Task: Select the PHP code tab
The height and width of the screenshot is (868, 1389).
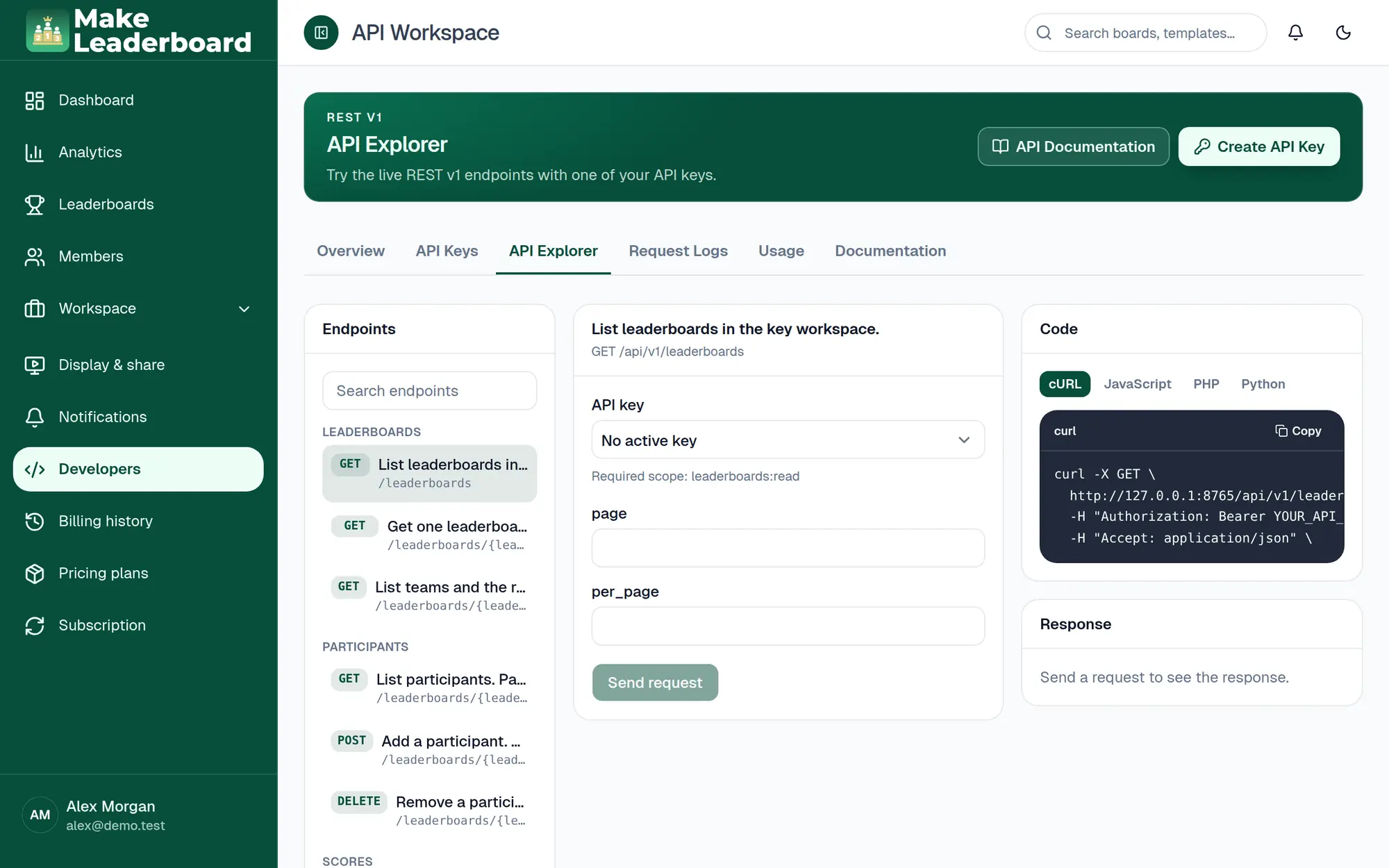Action: [1206, 384]
